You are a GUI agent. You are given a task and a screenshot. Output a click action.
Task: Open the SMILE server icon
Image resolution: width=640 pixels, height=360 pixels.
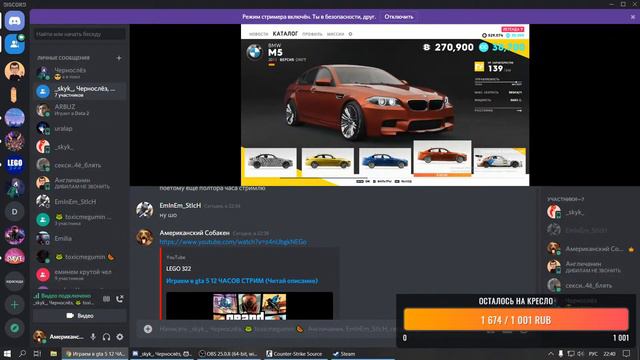pos(15,258)
